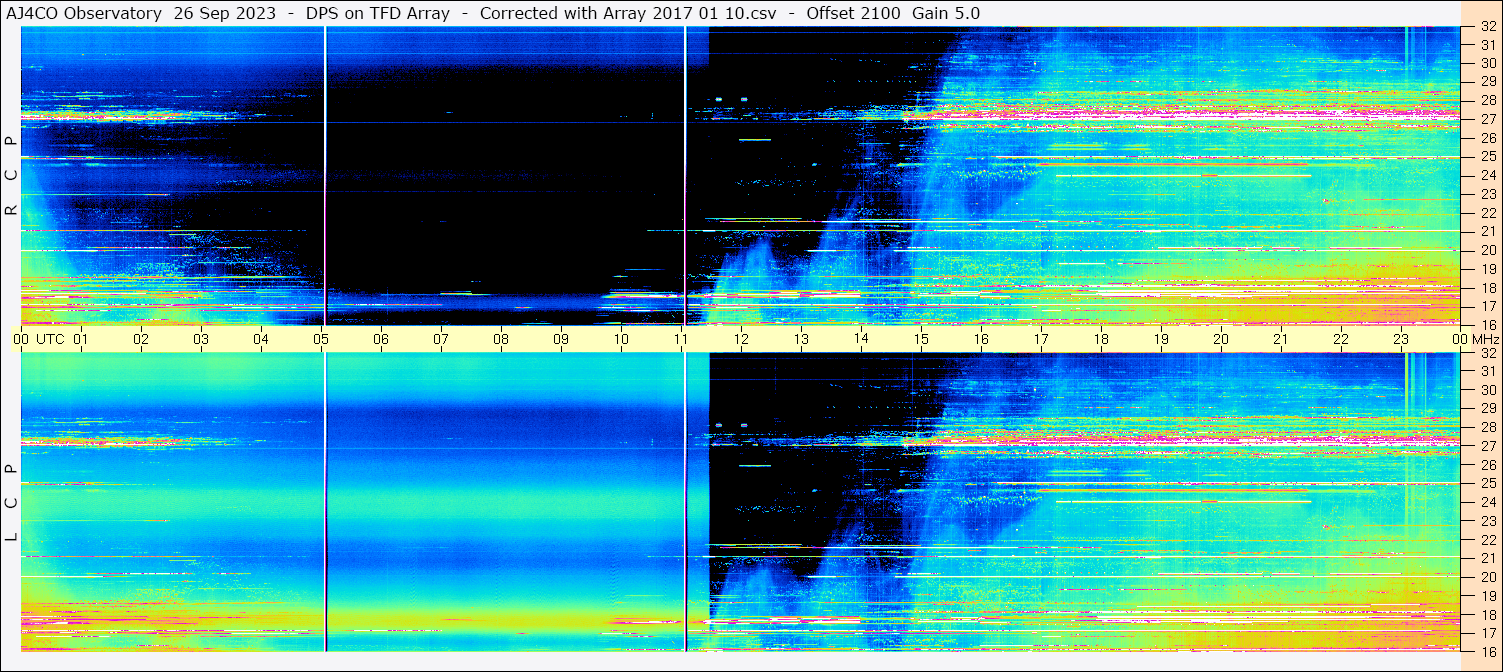
Task: Click the 19 hour tick label on time axis
Action: click(1161, 339)
